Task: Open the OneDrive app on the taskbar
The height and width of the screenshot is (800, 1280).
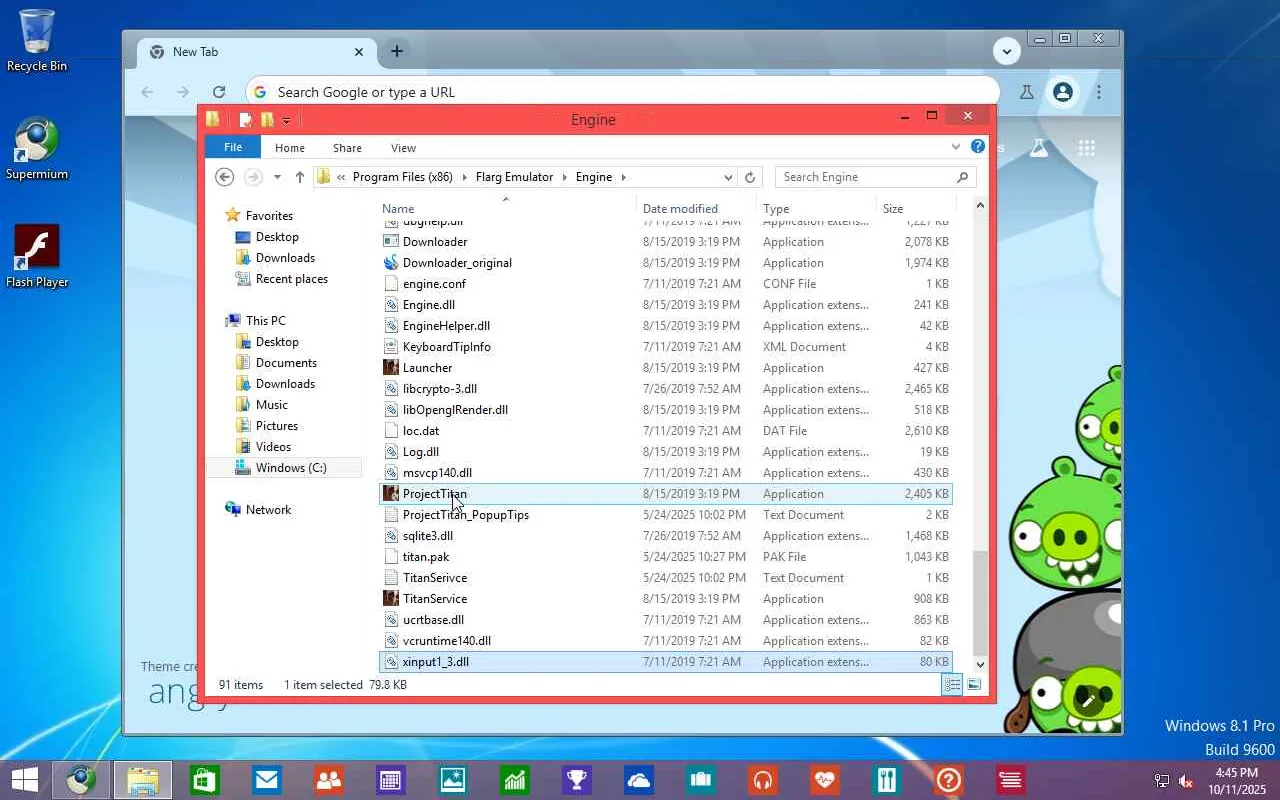Action: point(638,780)
